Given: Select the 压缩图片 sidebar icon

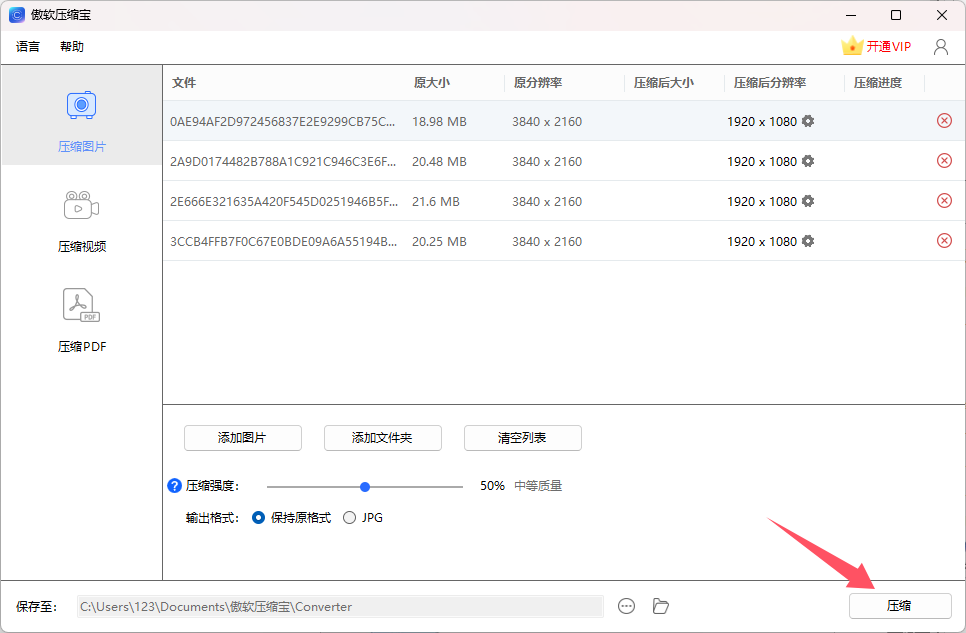Looking at the screenshot, I should tap(81, 120).
